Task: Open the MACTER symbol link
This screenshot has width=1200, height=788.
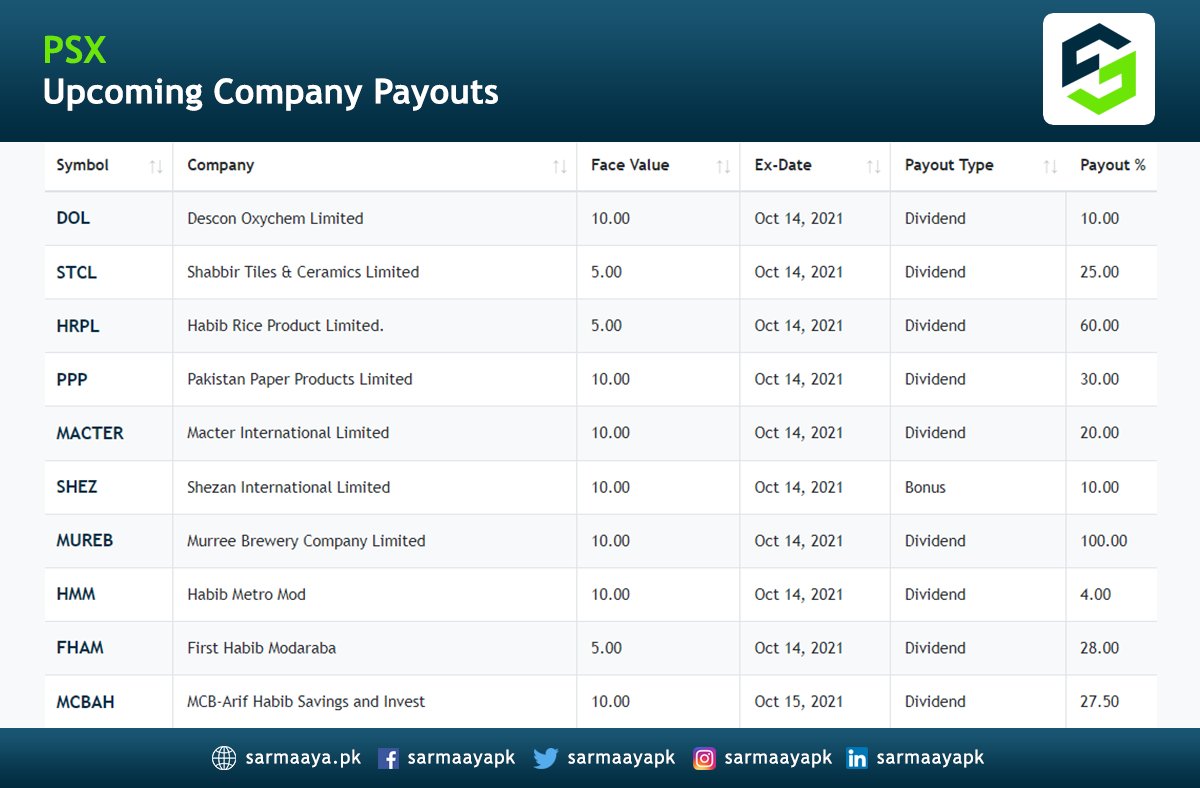Action: pyautogui.click(x=90, y=433)
